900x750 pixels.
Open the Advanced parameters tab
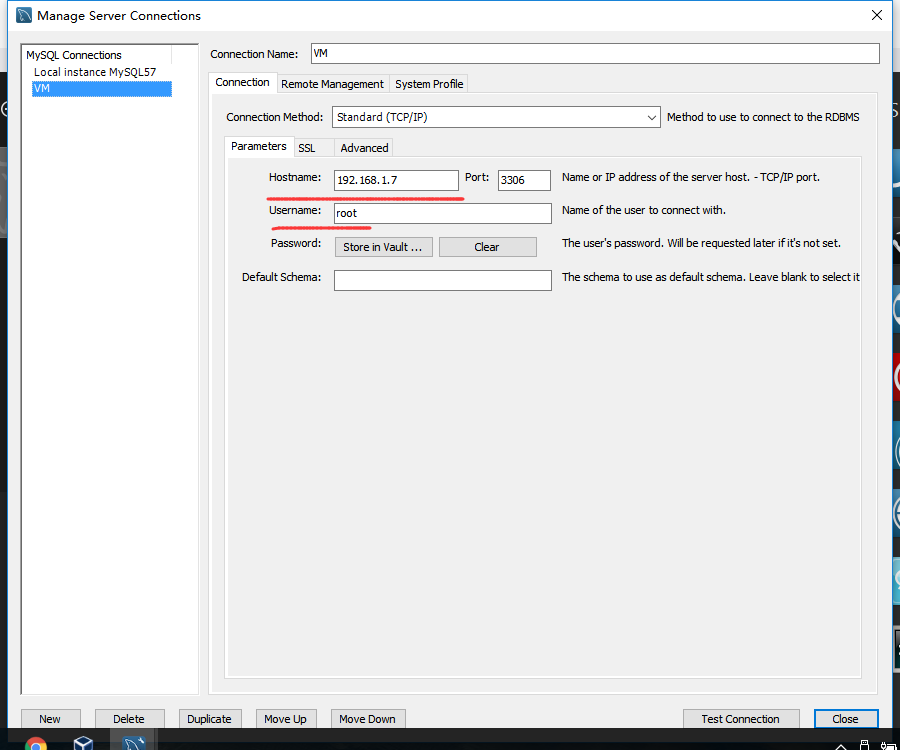363,146
